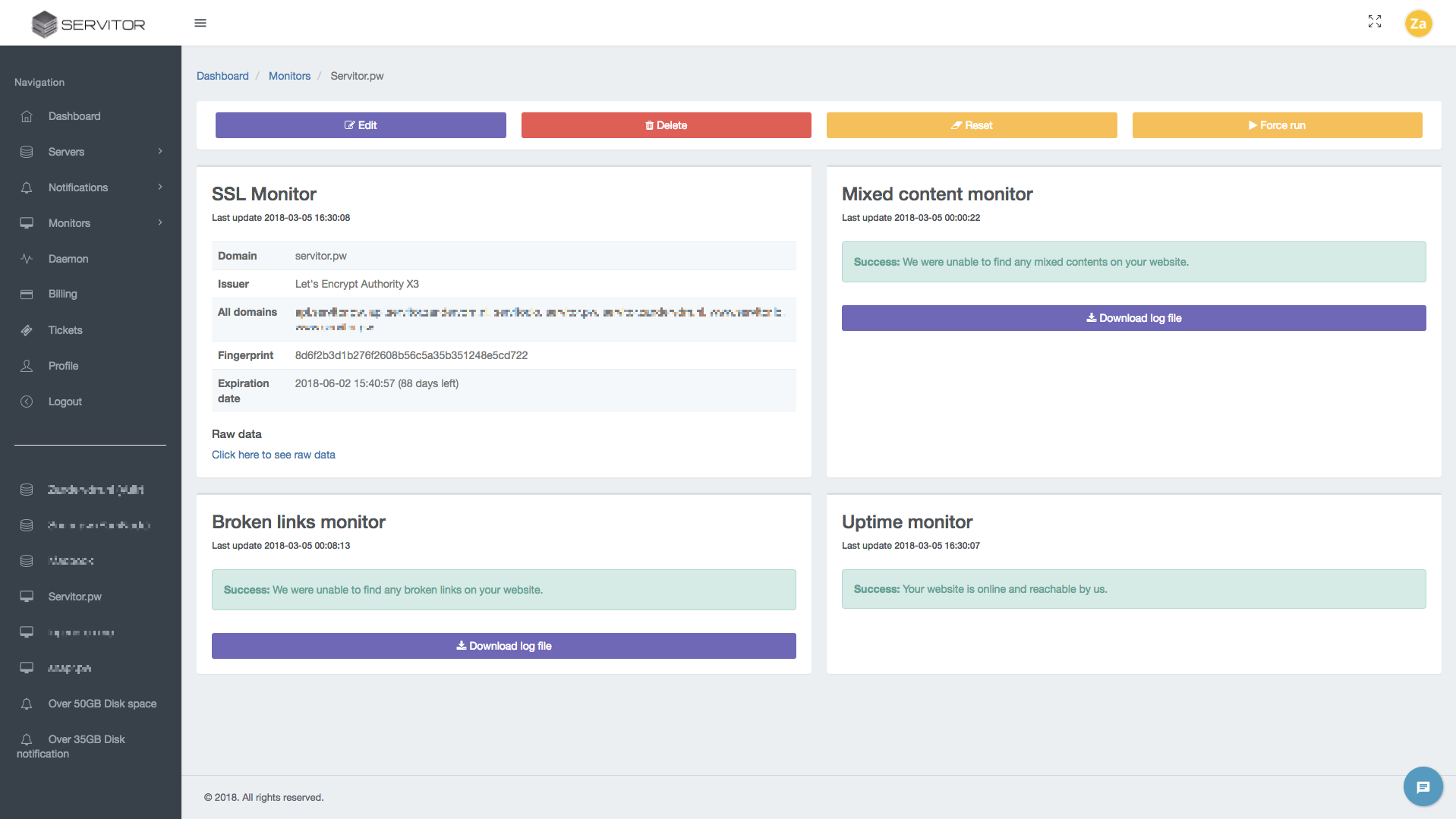Open the chat support bubble
Image resolution: width=1456 pixels, height=819 pixels.
point(1423,786)
